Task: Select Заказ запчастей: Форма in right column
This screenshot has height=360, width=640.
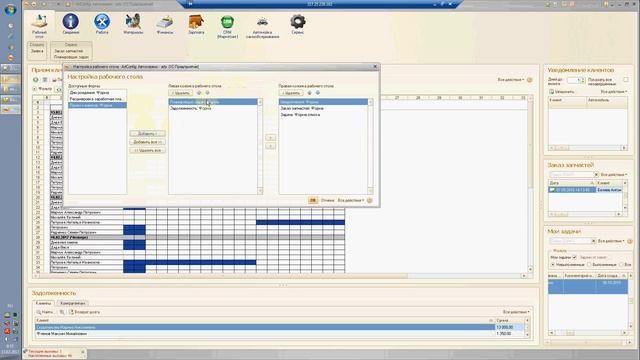Action: (x=323, y=108)
